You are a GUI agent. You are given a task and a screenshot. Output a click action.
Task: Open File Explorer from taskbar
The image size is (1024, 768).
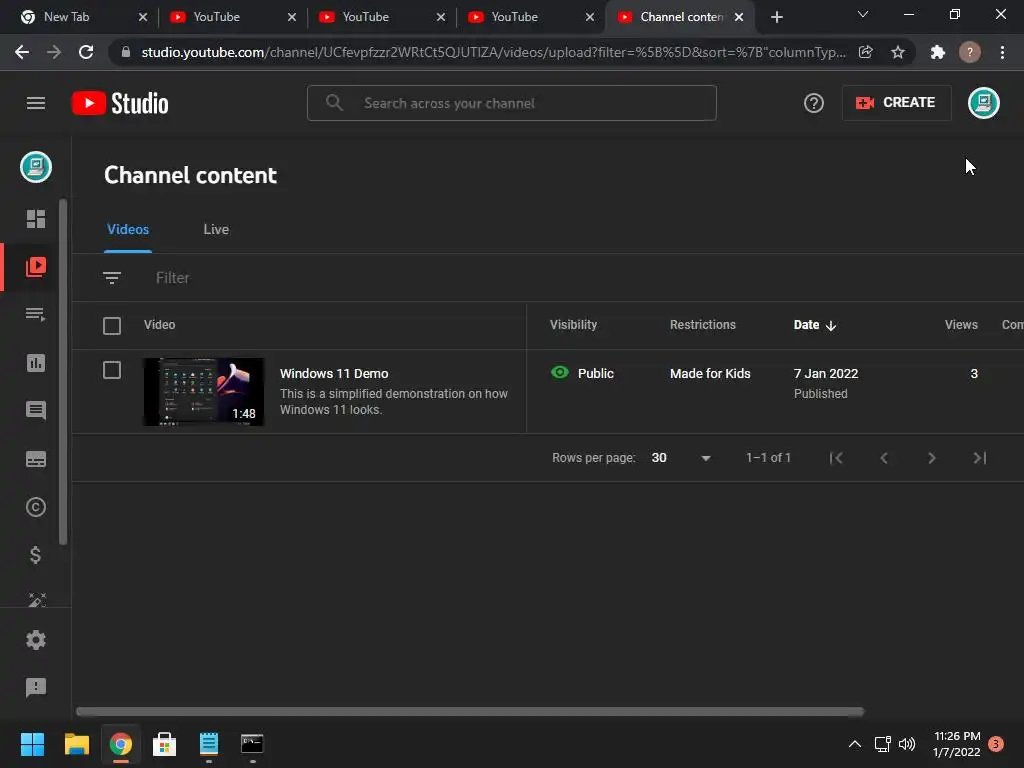pyautogui.click(x=76, y=744)
